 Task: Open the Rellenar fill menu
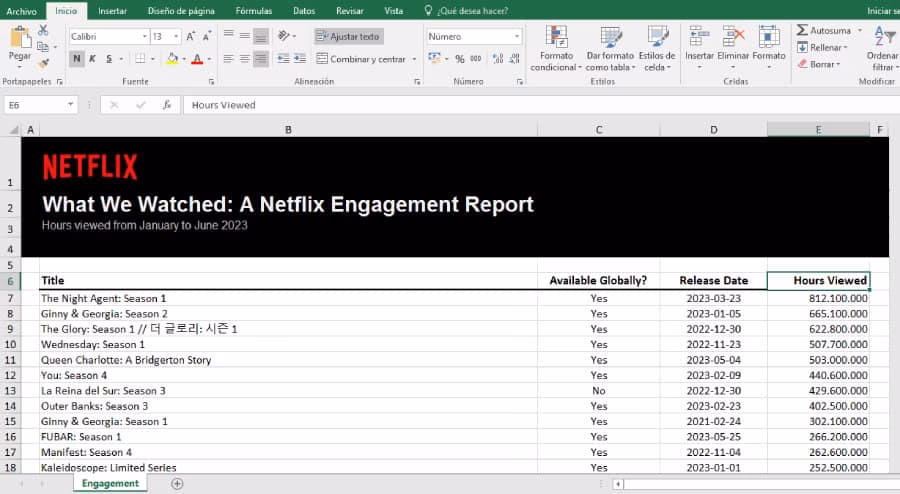click(x=823, y=47)
